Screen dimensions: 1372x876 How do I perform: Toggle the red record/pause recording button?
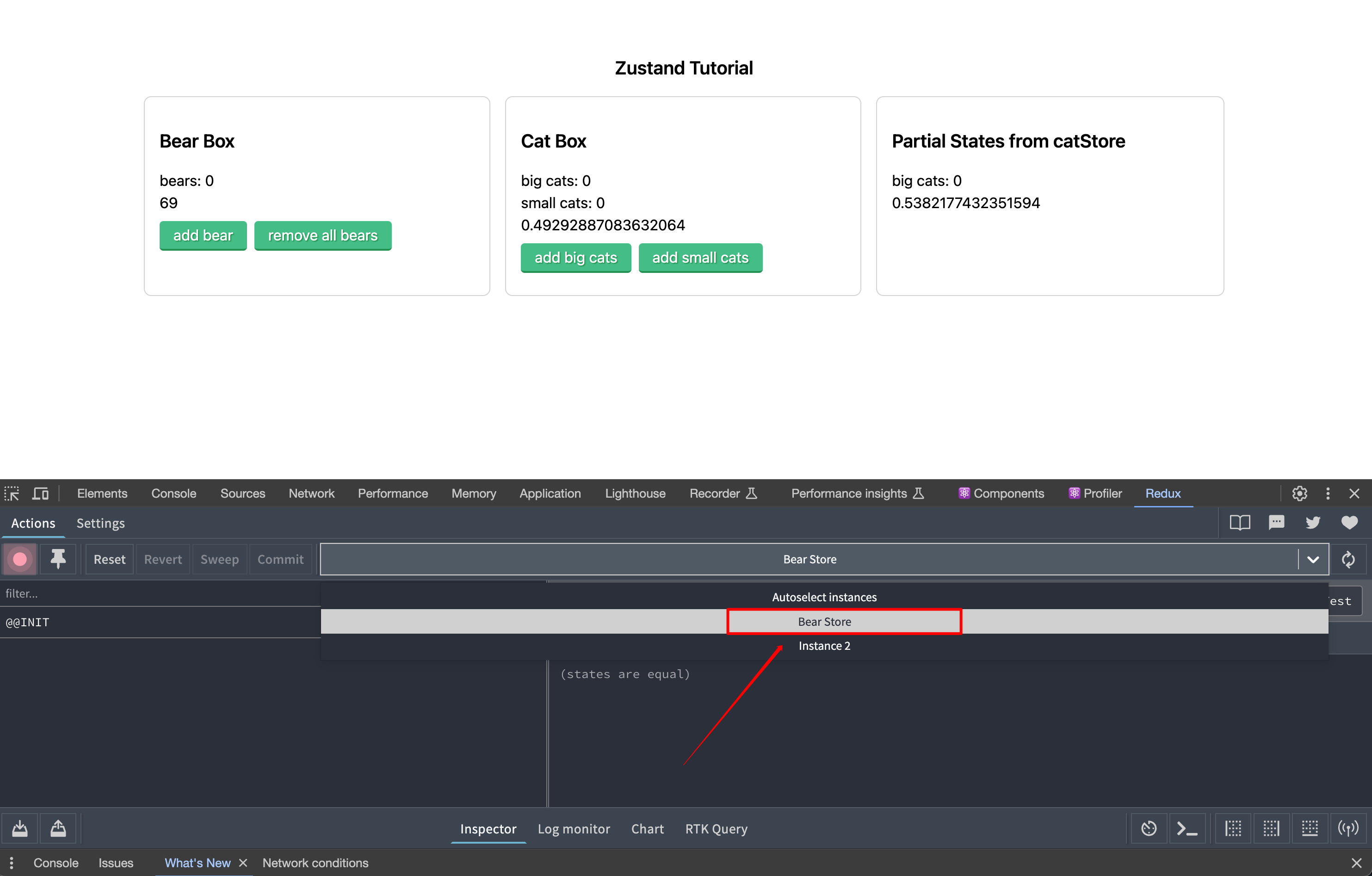click(x=20, y=559)
